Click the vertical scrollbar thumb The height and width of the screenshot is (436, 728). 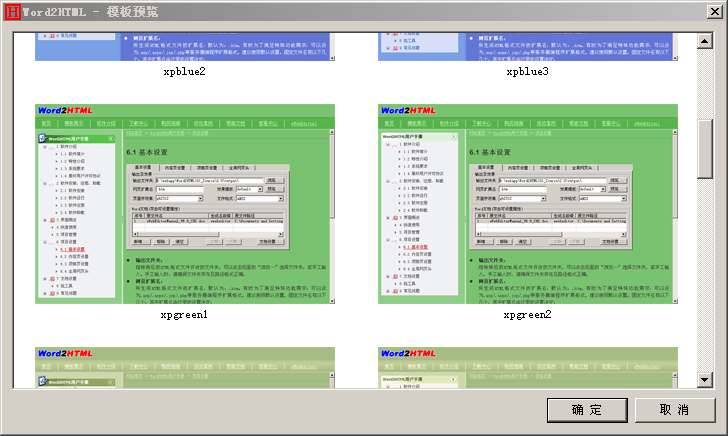coord(705,149)
